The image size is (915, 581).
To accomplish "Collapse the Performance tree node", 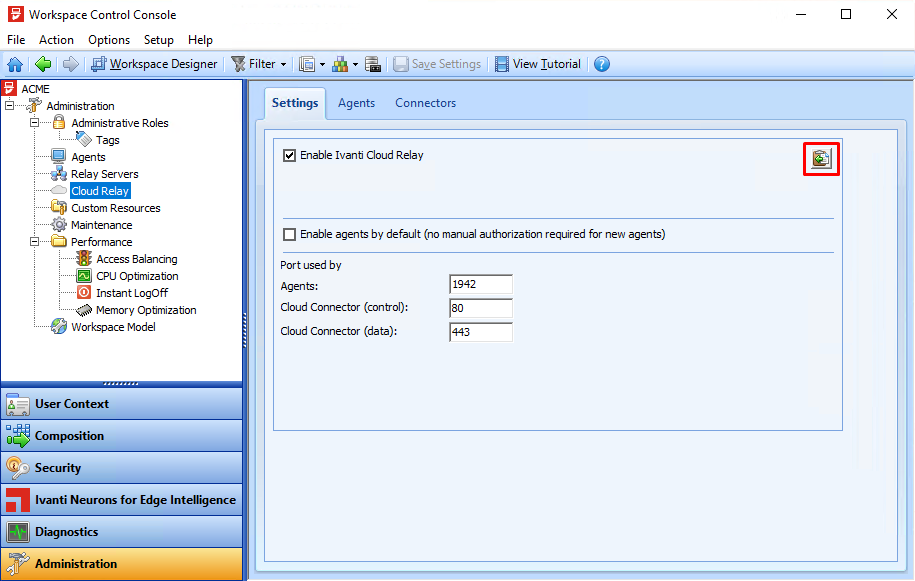I will 35,242.
